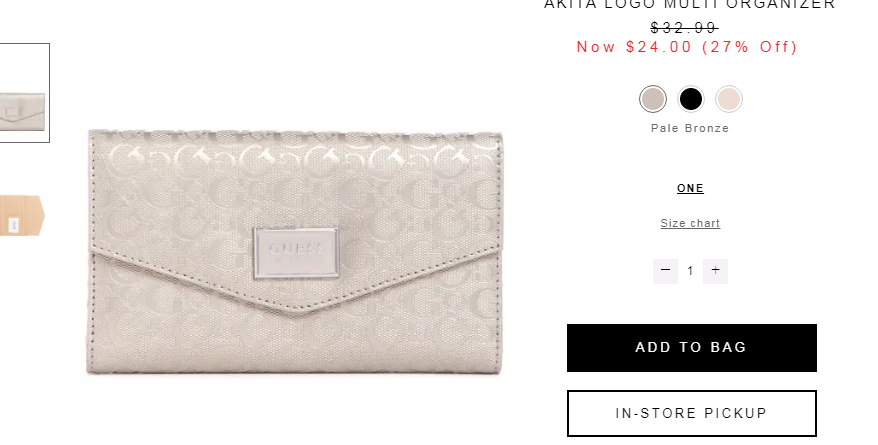Open the Size chart link

(x=690, y=223)
